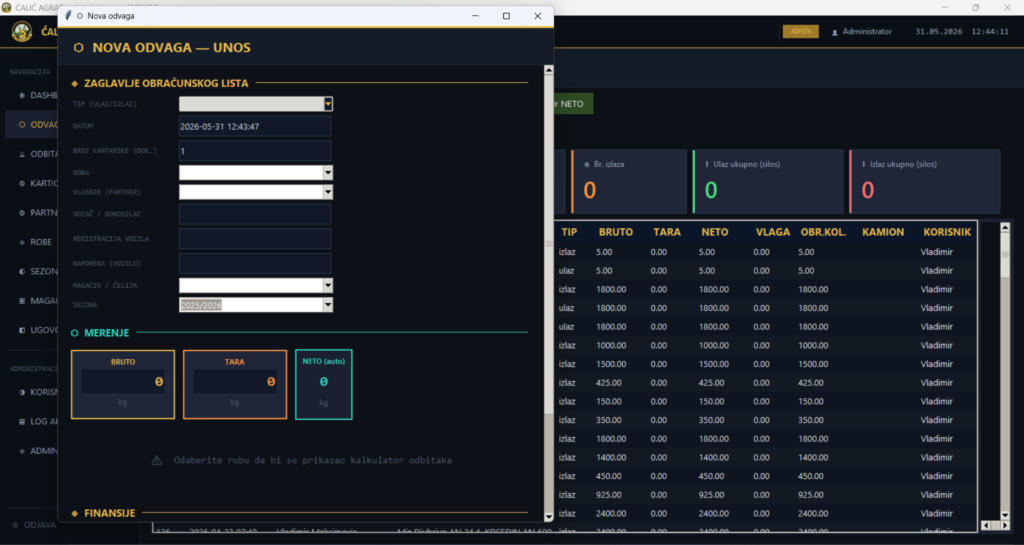Screen dimensions: 1024x545
Task: Click the BRUTO weight value field
Action: click(123, 382)
